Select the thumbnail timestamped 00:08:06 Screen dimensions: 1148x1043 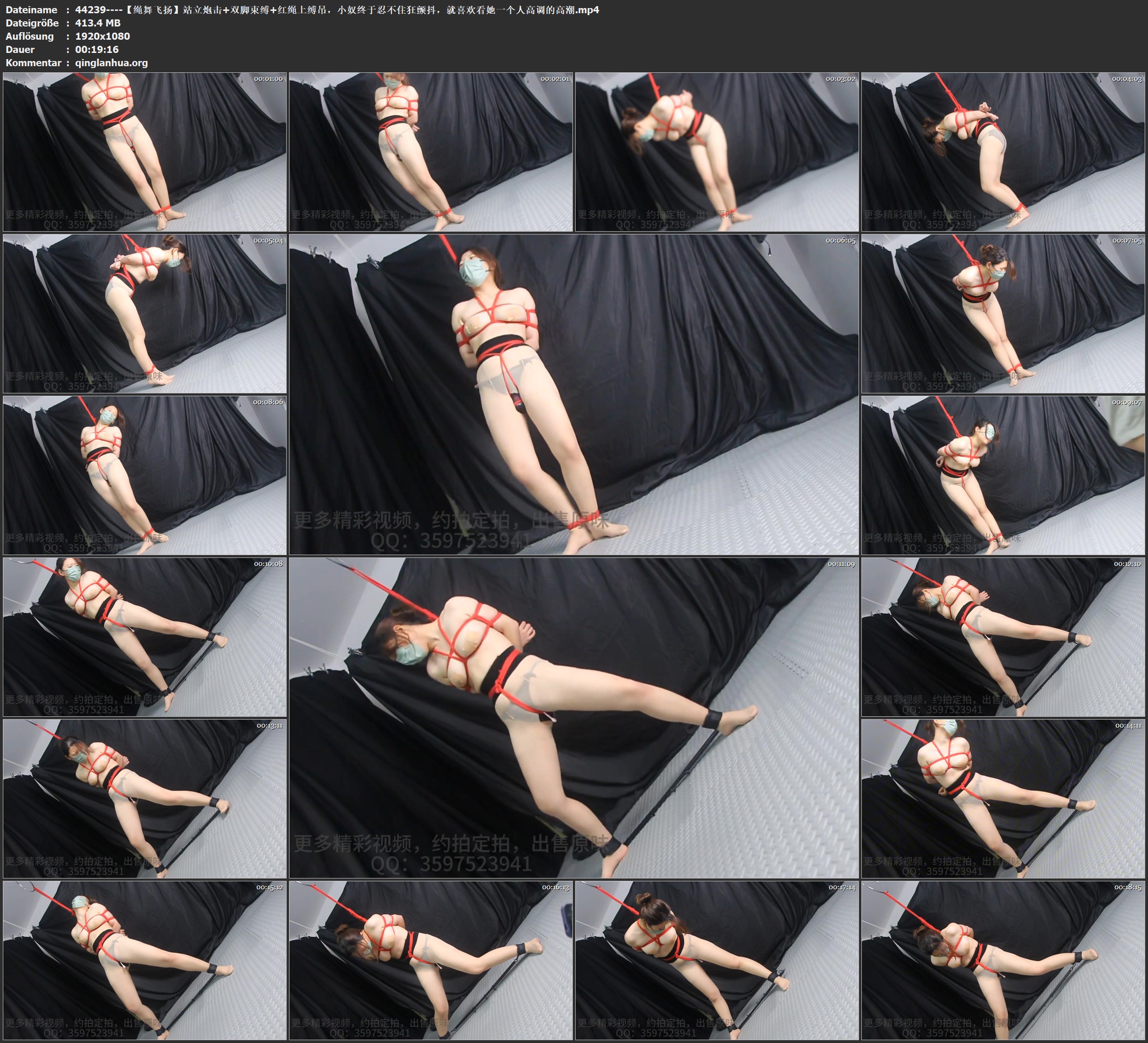pyautogui.click(x=145, y=475)
